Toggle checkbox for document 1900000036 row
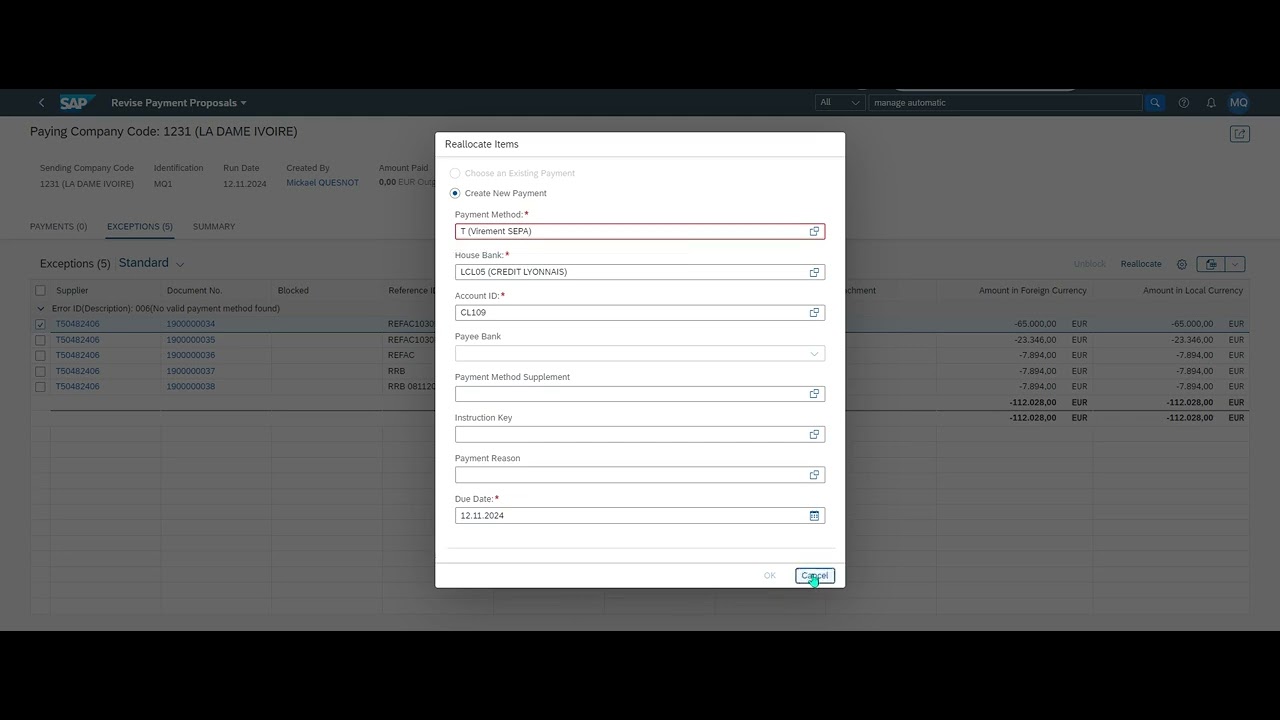 [x=40, y=355]
